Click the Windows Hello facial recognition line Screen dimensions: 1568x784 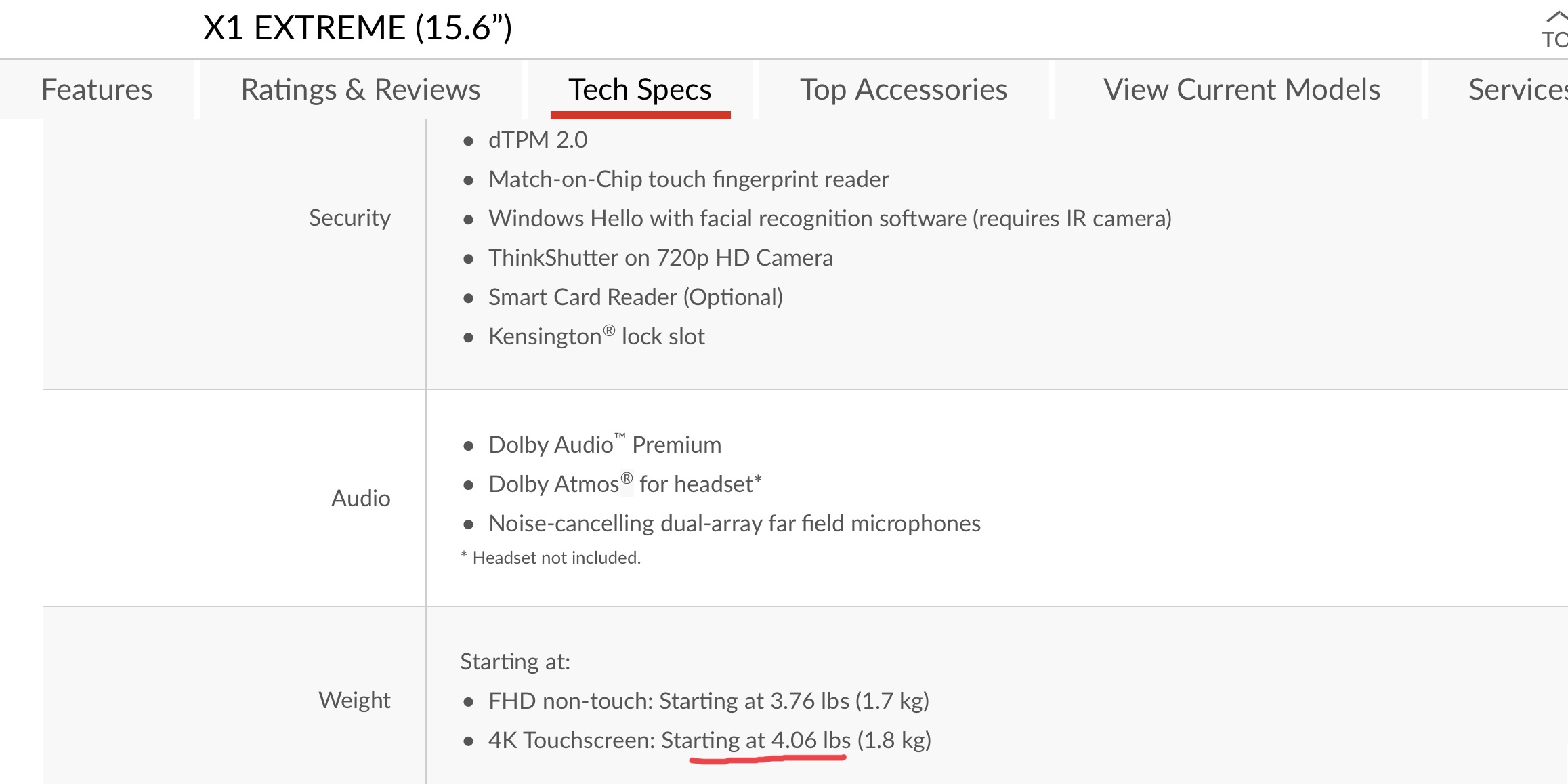[x=830, y=219]
